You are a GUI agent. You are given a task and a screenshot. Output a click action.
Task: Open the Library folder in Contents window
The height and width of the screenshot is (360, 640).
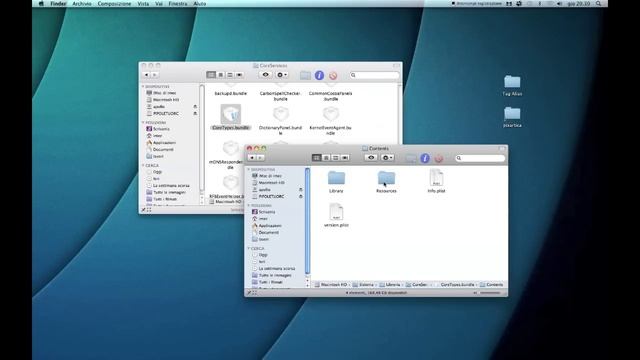coord(336,178)
